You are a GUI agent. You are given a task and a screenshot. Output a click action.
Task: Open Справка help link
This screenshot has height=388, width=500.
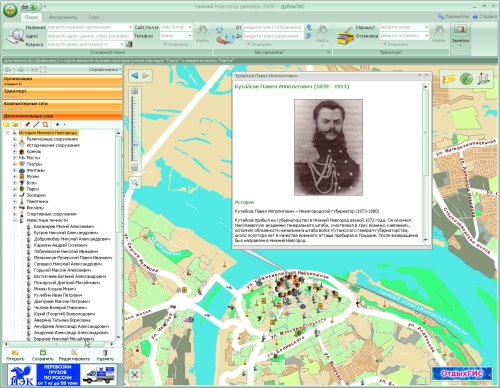(485, 16)
